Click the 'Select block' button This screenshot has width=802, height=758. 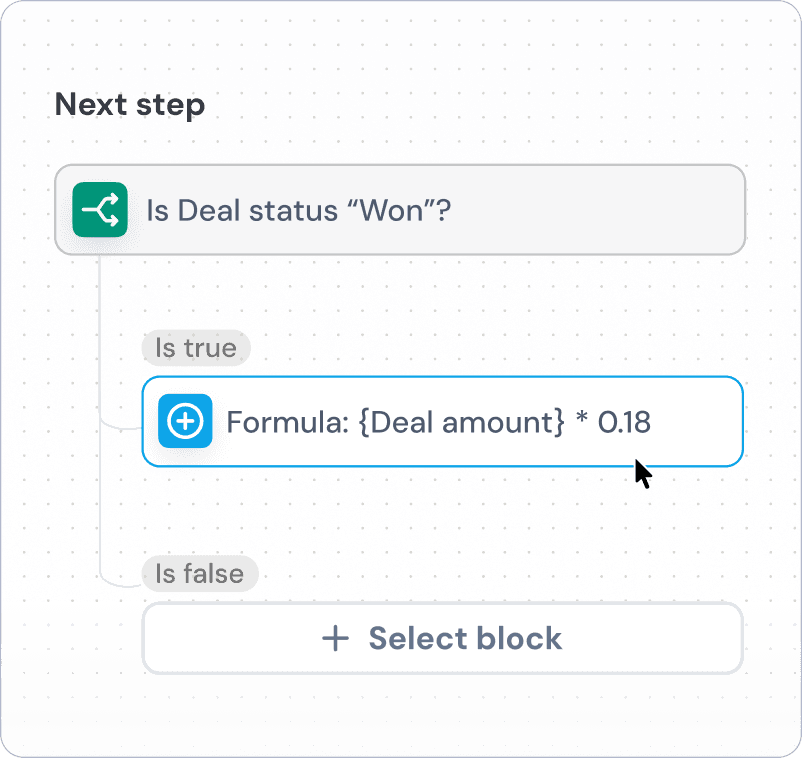click(442, 638)
